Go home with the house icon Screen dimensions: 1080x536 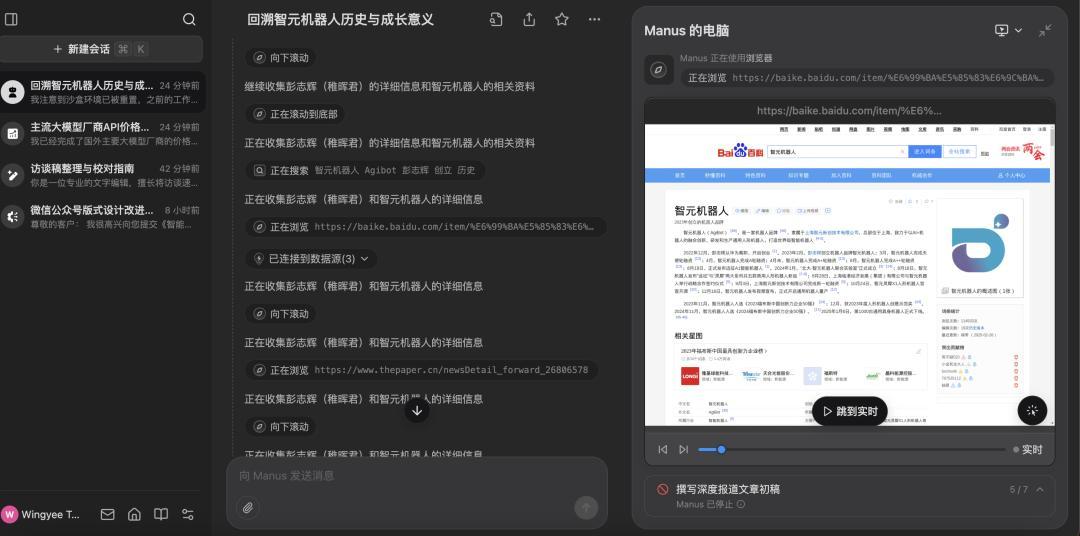coord(134,515)
